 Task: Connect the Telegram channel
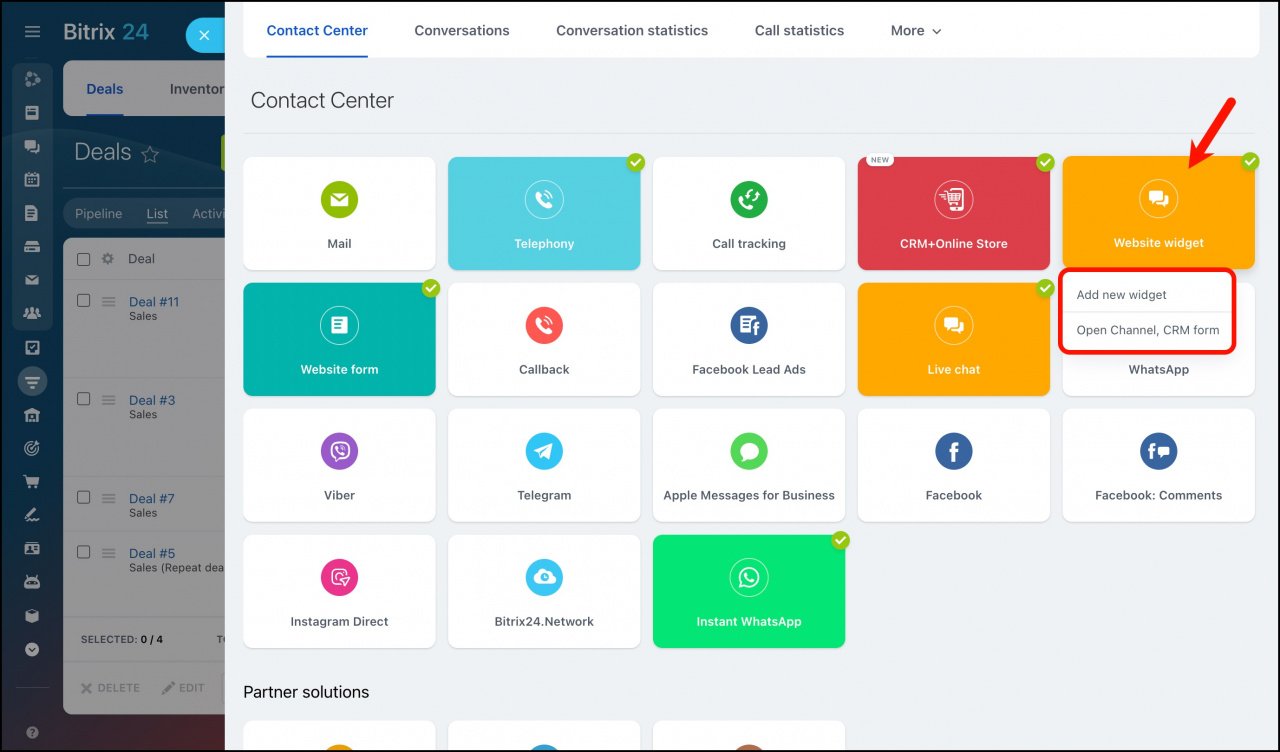pyautogui.click(x=544, y=465)
